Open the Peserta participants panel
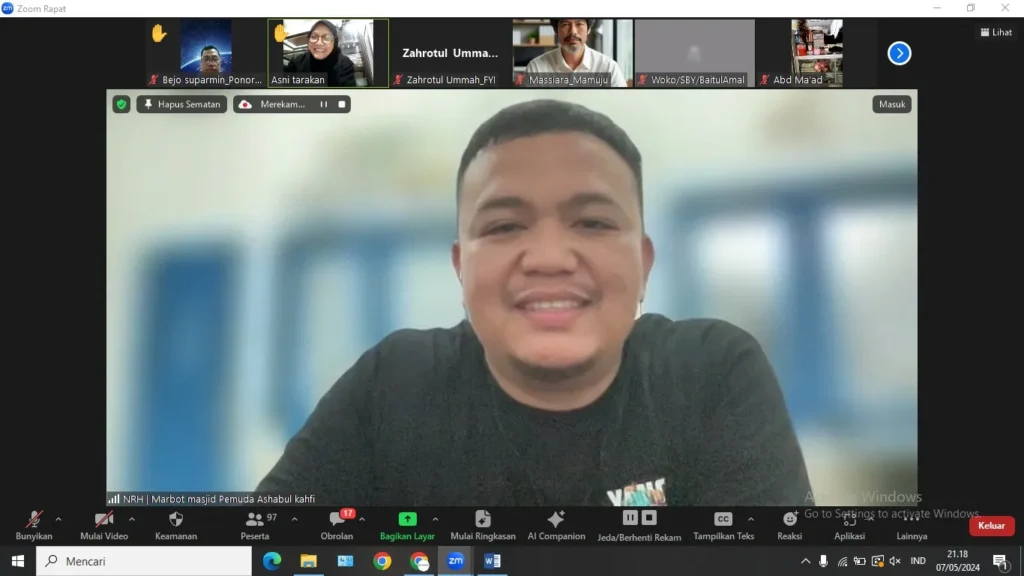 (255, 526)
